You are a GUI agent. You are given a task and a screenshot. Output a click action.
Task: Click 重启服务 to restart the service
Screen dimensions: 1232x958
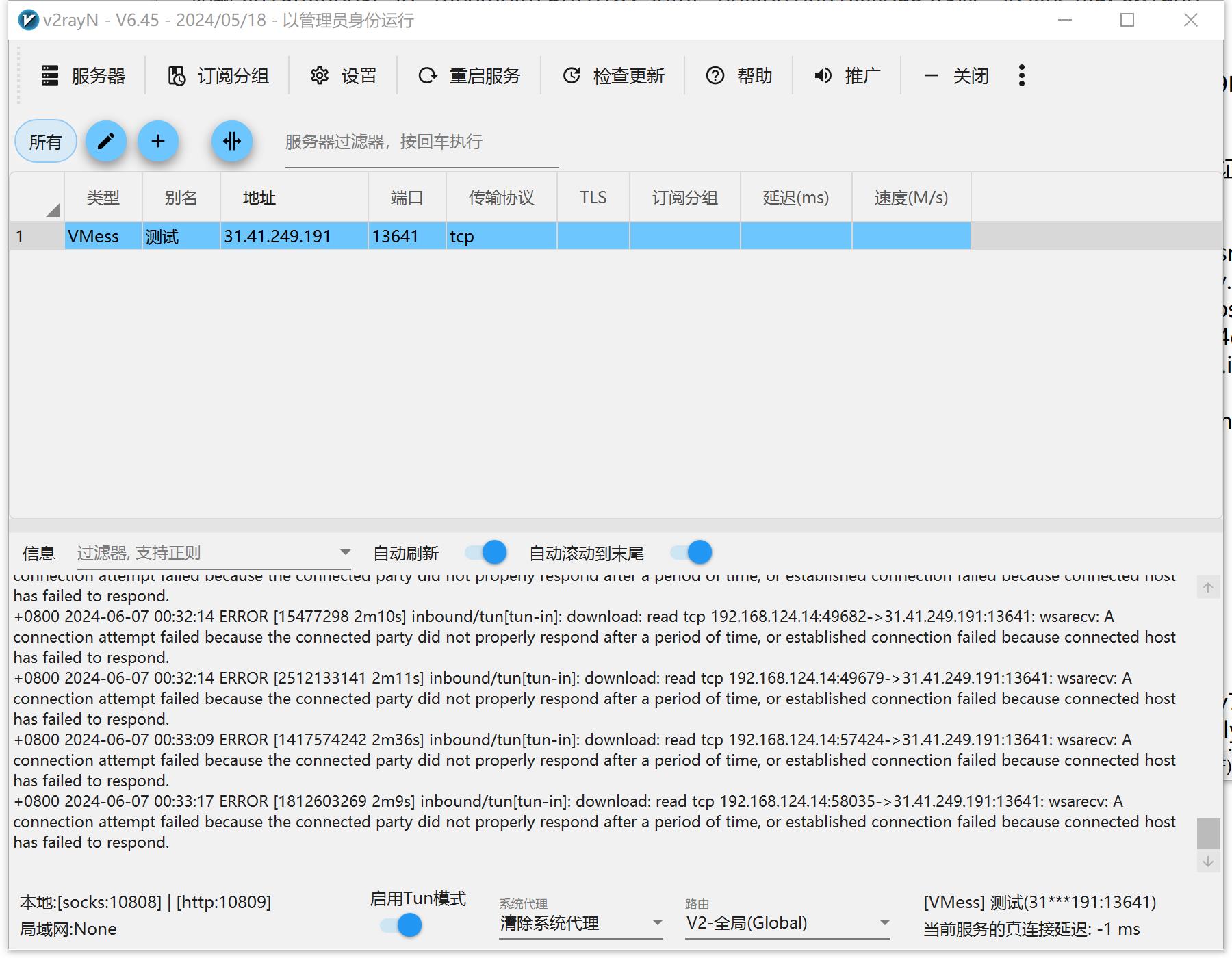[470, 76]
